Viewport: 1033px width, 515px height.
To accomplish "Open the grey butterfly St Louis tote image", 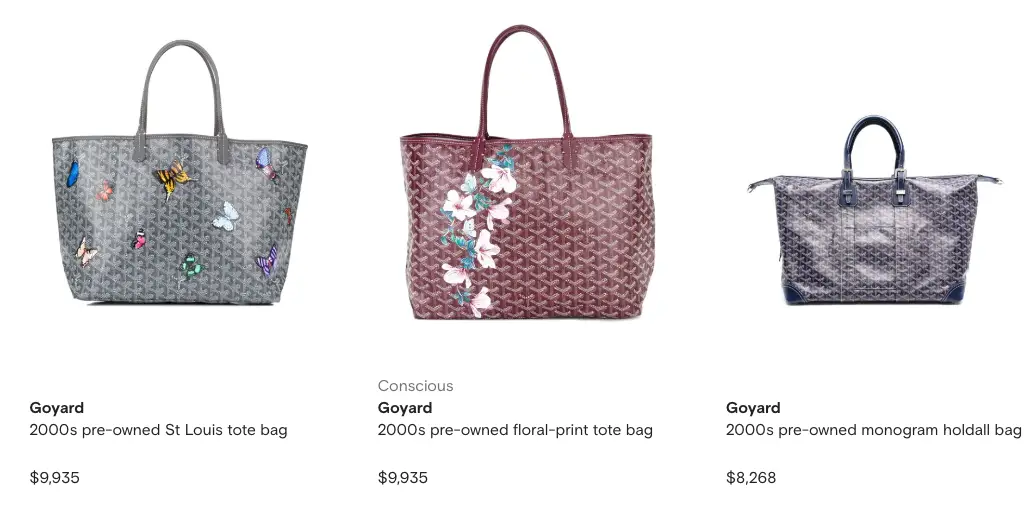I will (x=179, y=172).
